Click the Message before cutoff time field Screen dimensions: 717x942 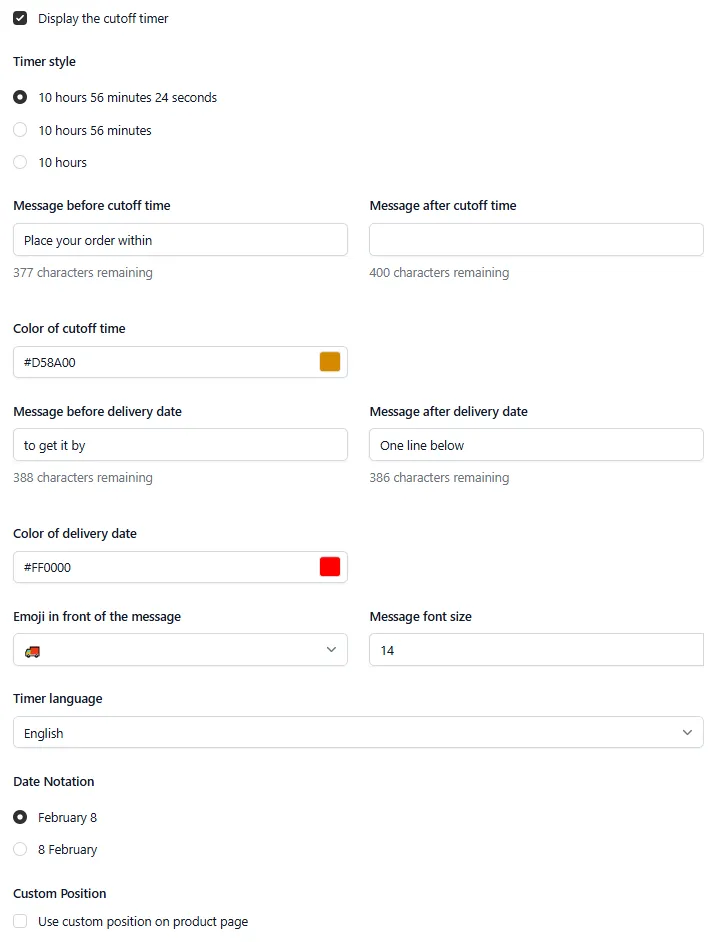click(x=180, y=240)
